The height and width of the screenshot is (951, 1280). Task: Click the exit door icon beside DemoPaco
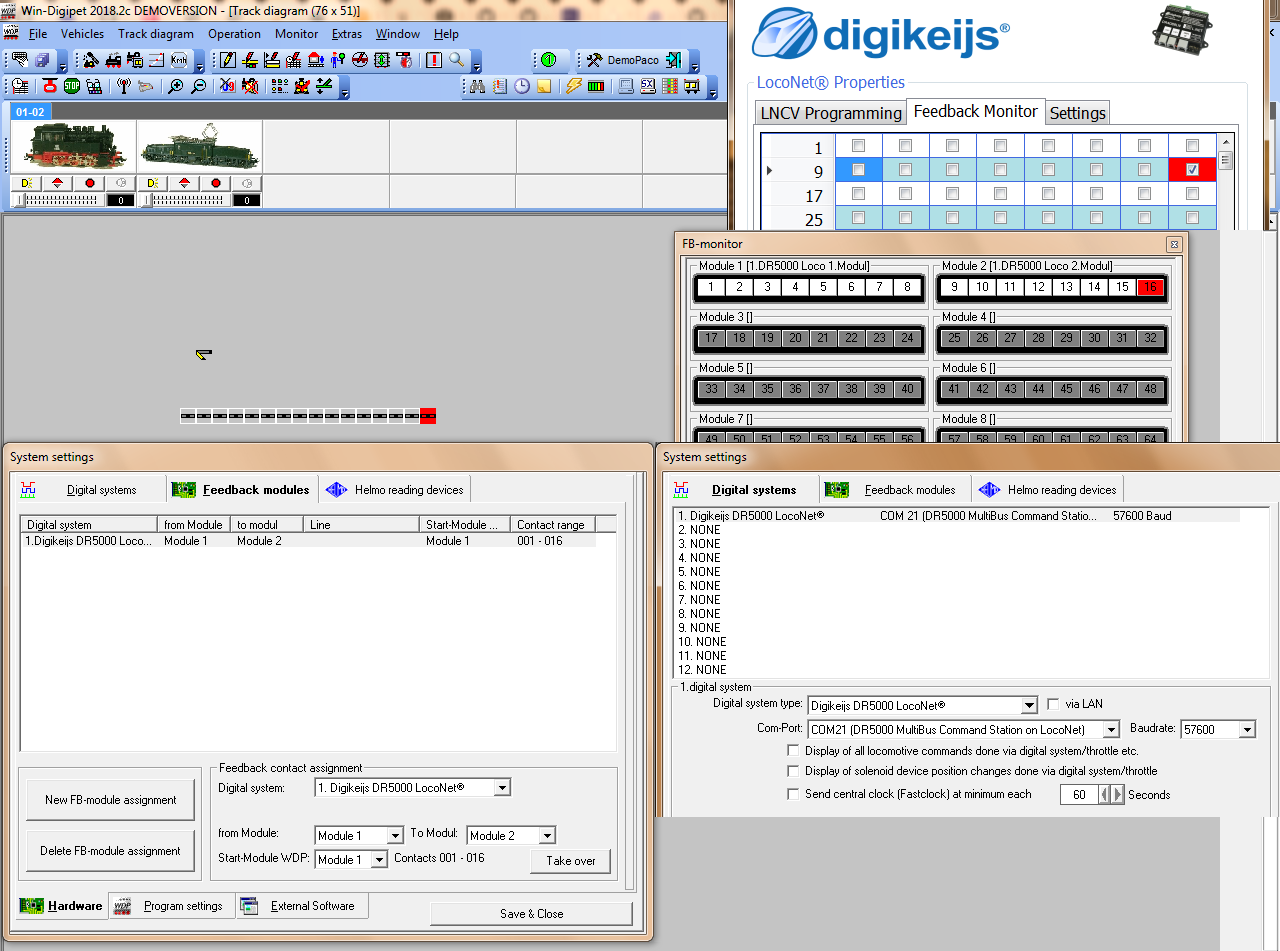click(674, 60)
